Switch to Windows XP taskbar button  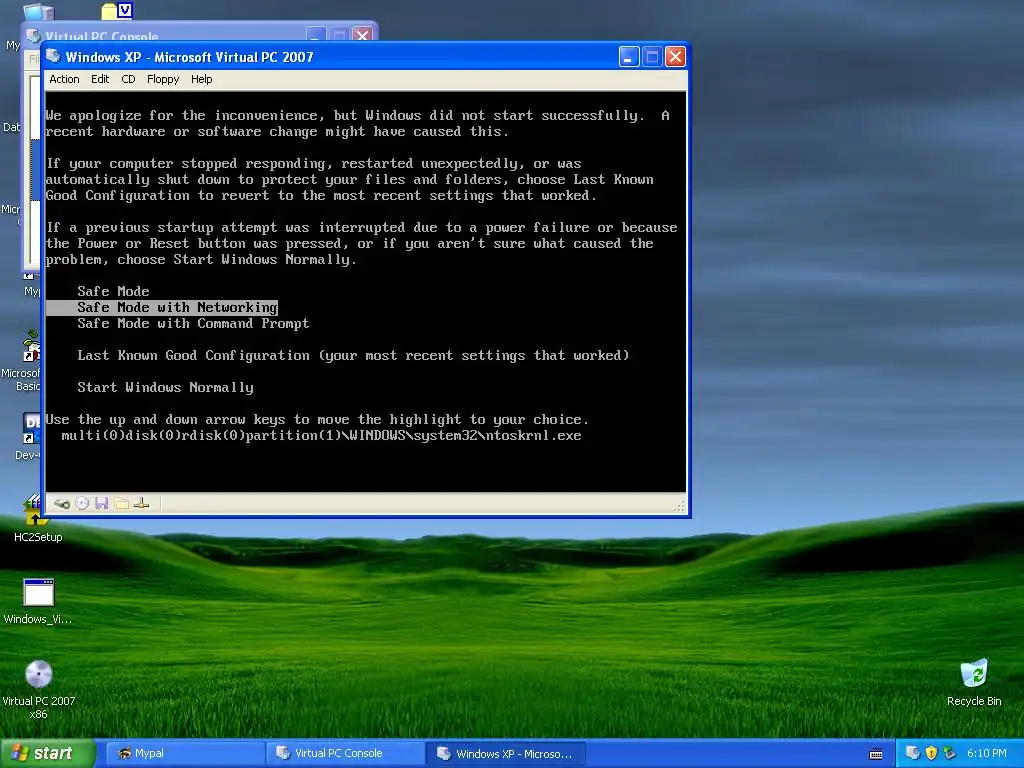click(505, 754)
